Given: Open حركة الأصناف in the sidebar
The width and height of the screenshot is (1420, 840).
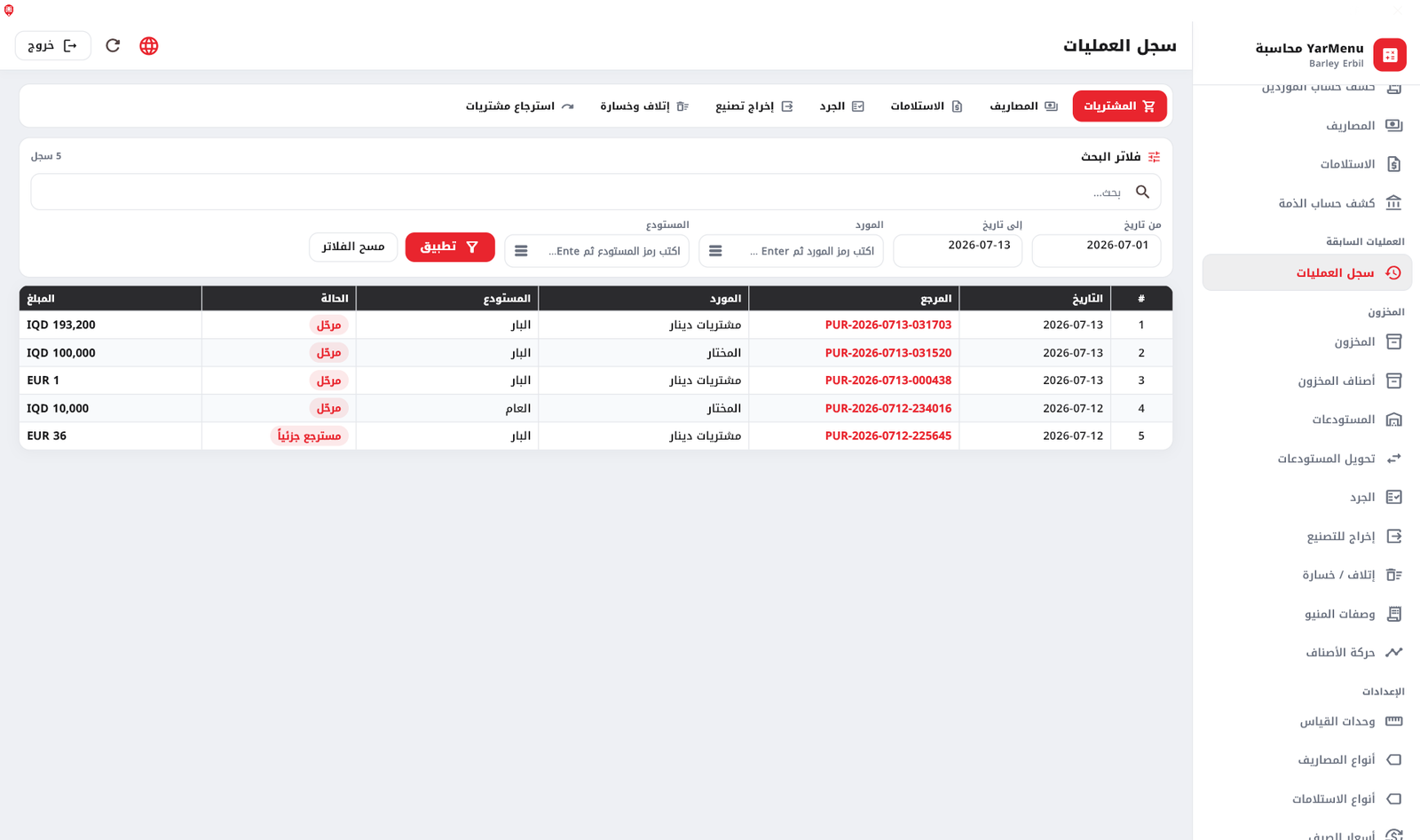Looking at the screenshot, I should coord(1307,653).
